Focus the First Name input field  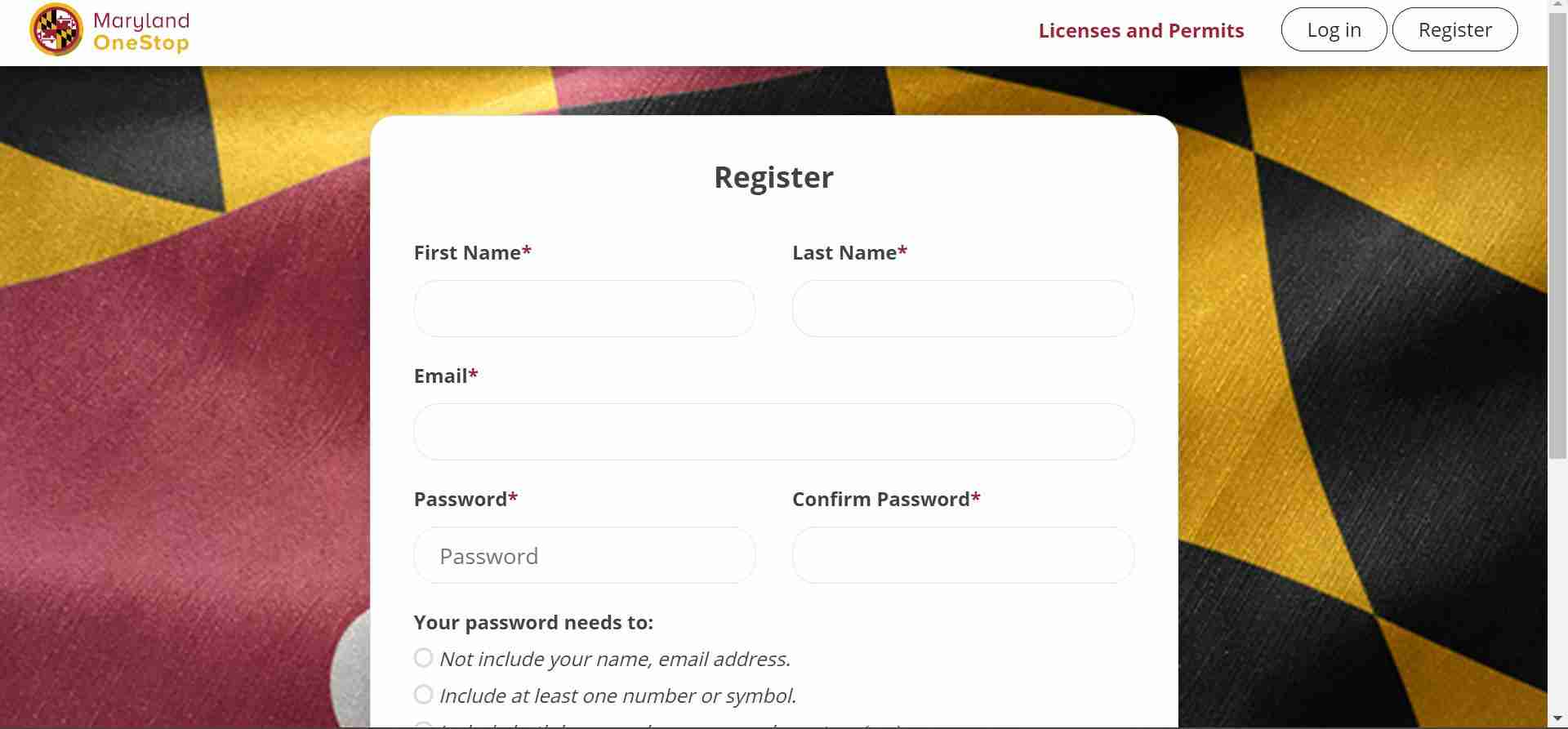click(x=585, y=309)
